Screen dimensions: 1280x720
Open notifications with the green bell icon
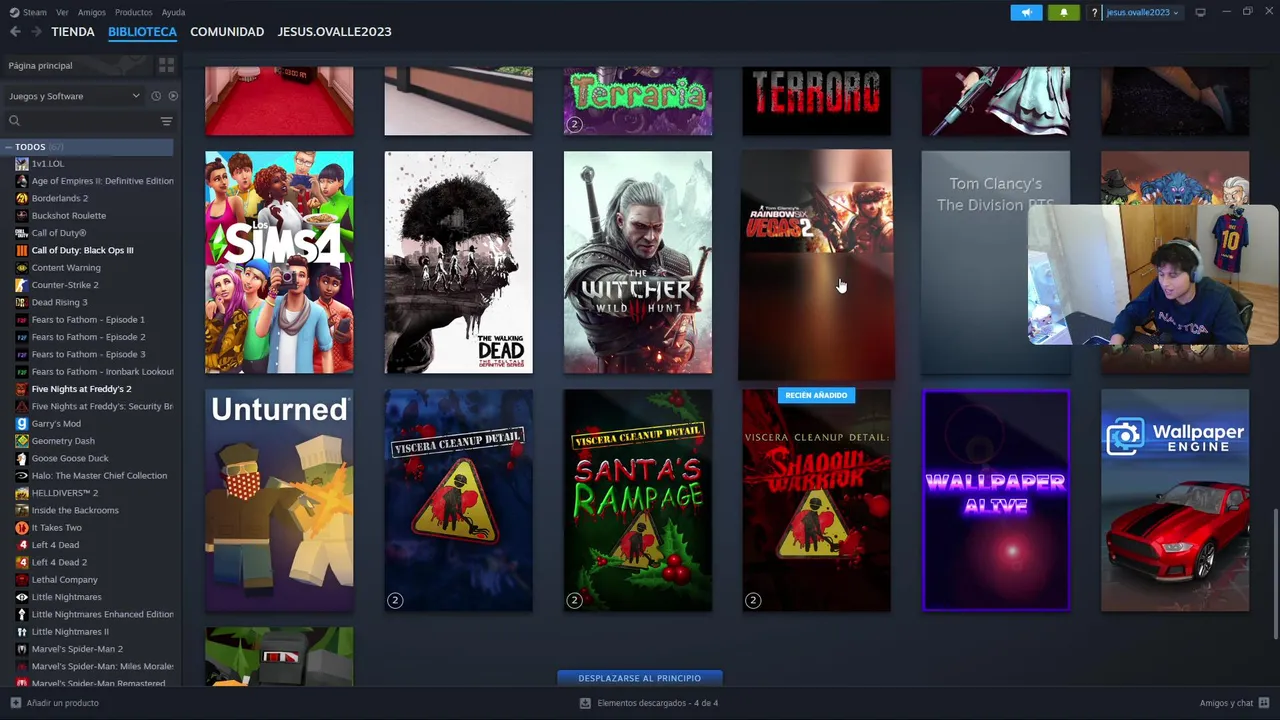click(1064, 12)
